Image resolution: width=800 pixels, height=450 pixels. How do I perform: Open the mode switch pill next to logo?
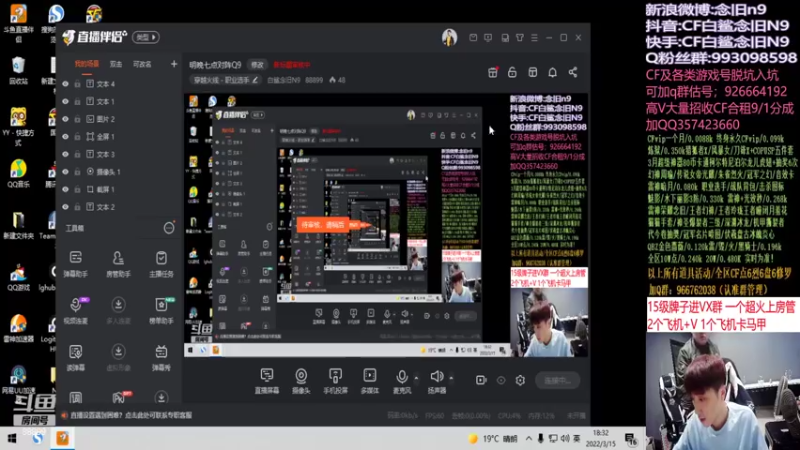146,37
